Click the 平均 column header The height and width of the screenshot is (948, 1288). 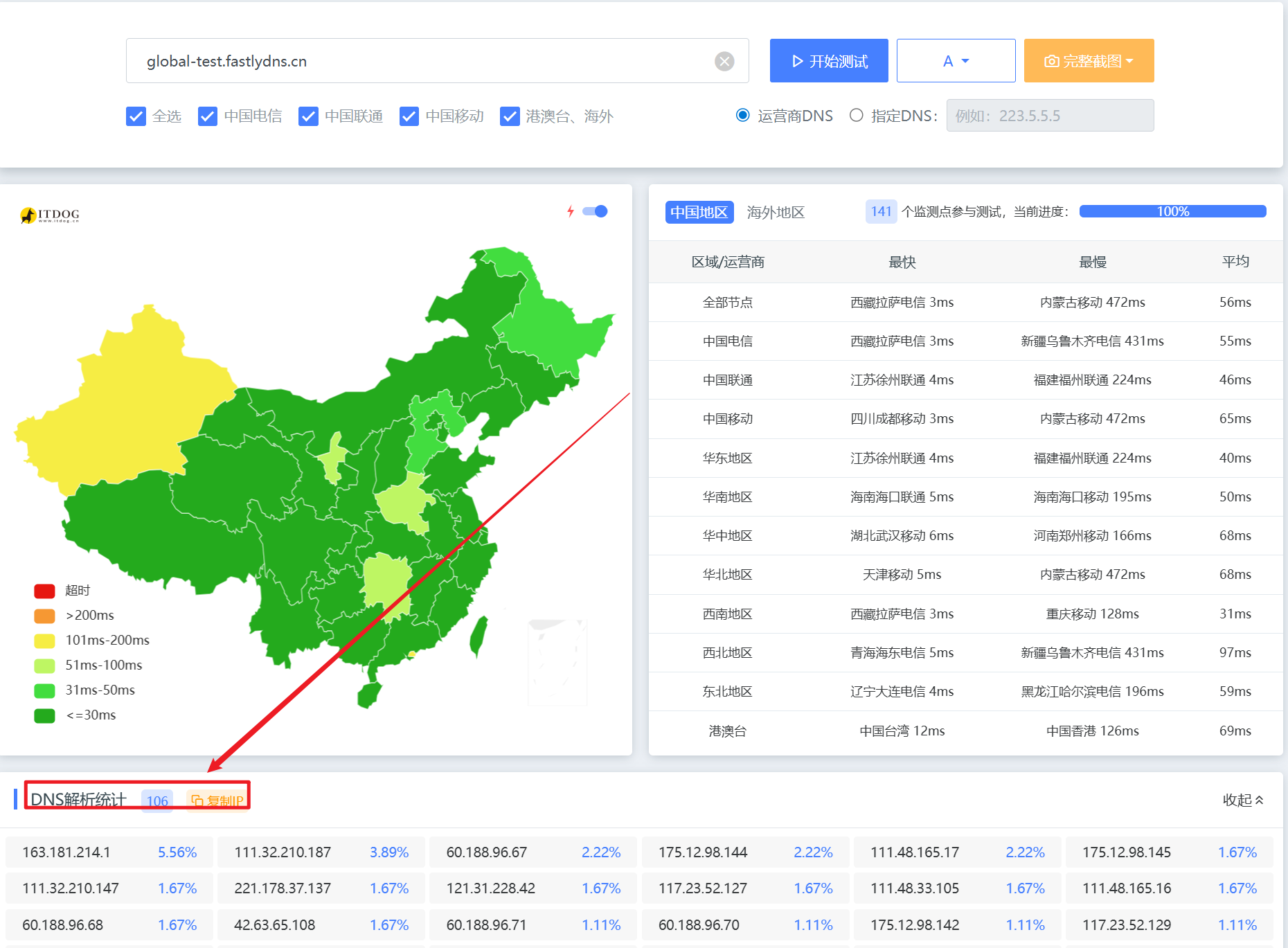(1235, 262)
